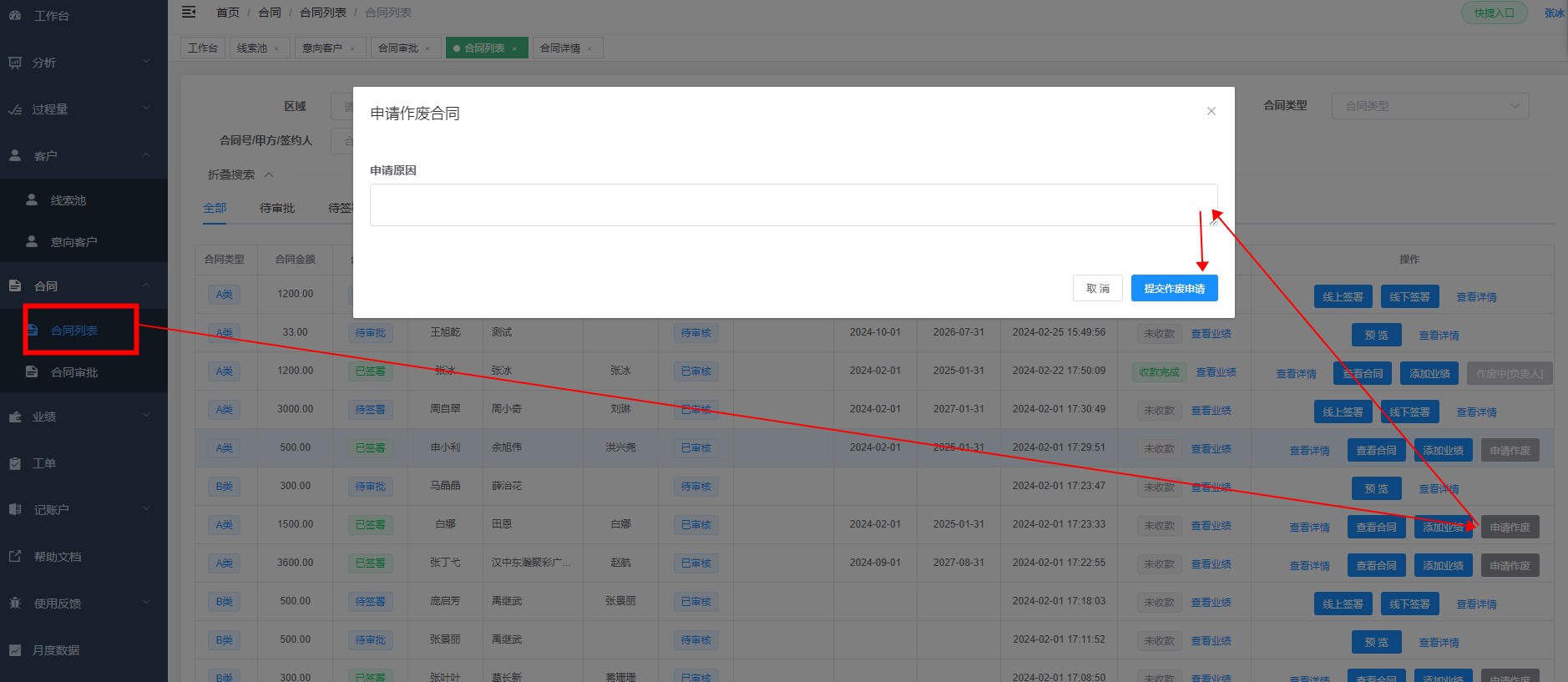Toggle the sidebar with the hamburger icon
The width and height of the screenshot is (1568, 682).
coord(189,12)
